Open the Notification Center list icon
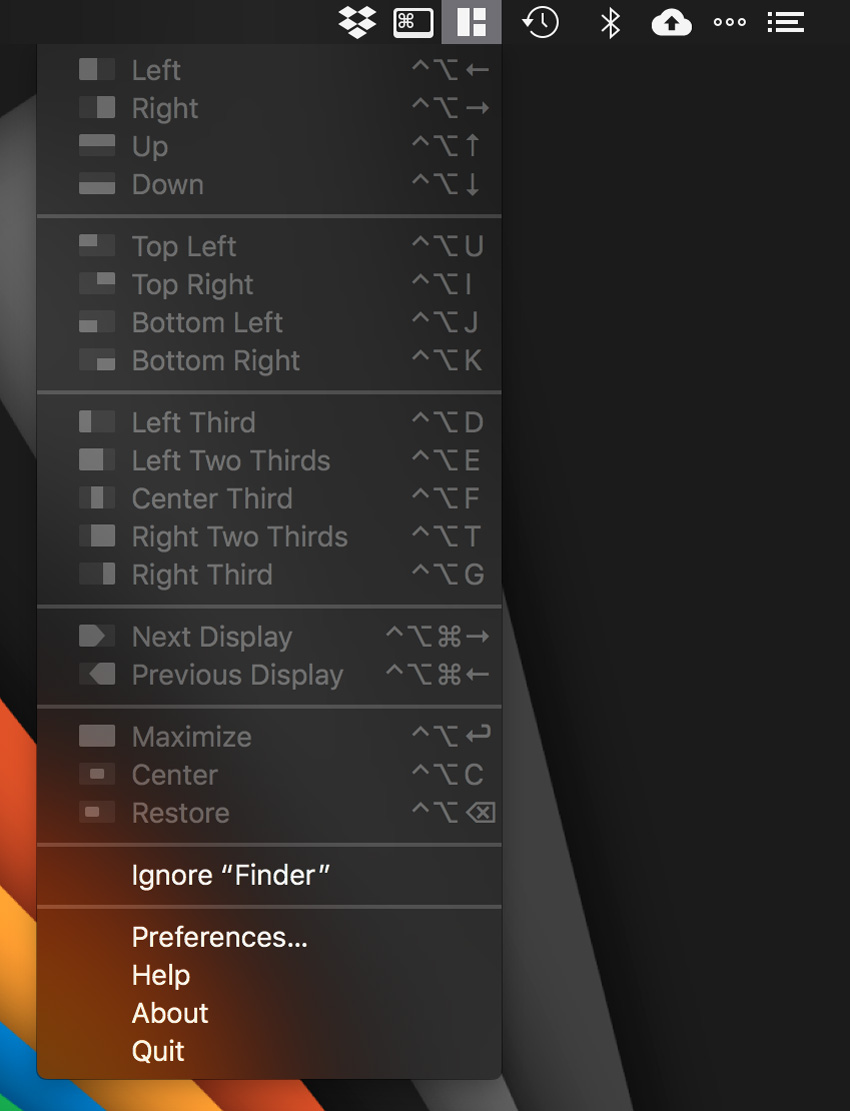 point(786,22)
